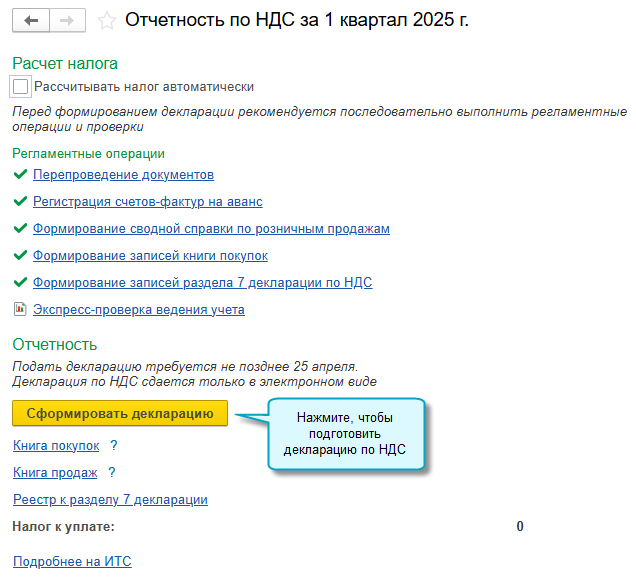Click 'Сформировать декларацию' button

tap(120, 413)
